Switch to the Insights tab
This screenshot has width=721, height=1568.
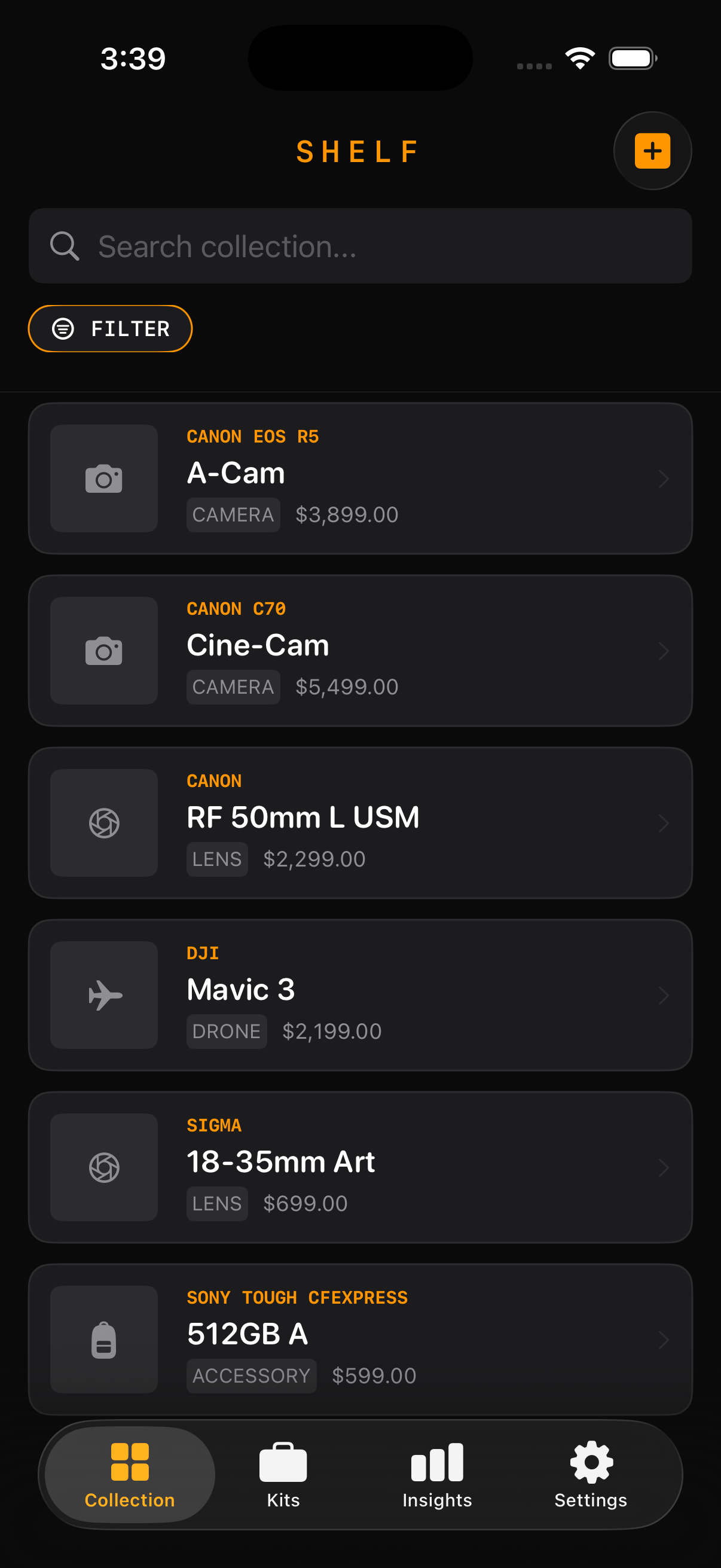[437, 1474]
